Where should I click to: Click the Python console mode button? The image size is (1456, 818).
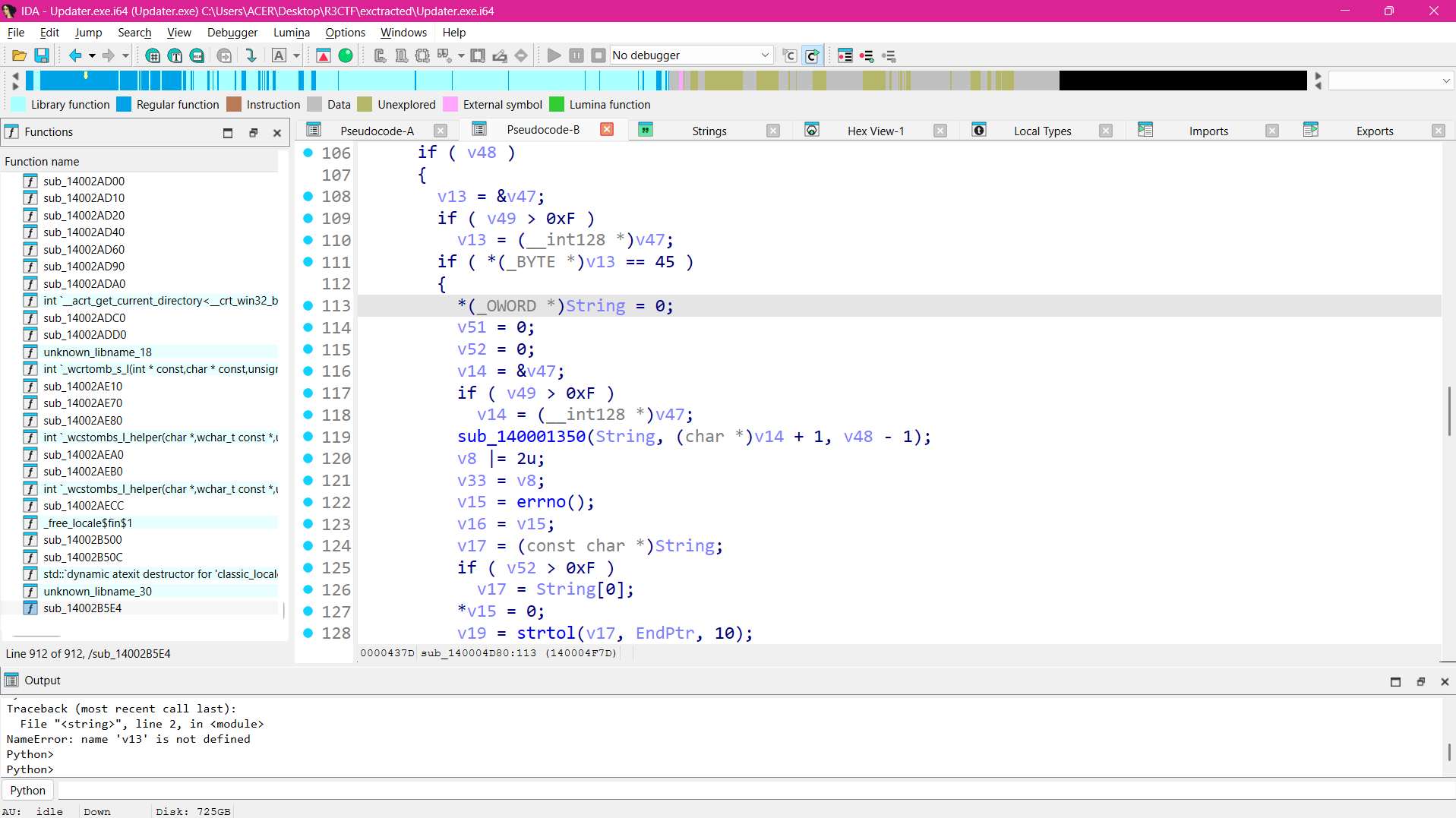pyautogui.click(x=28, y=790)
